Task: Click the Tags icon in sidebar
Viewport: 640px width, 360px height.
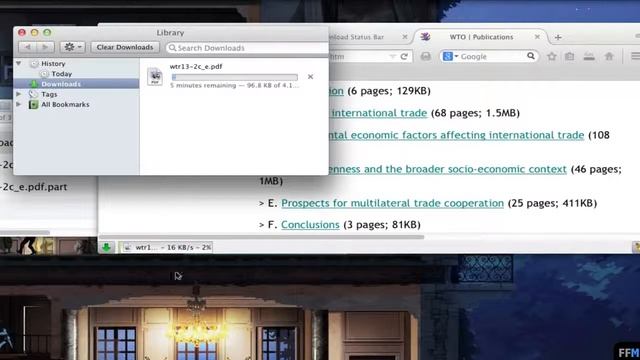Action: tap(33, 94)
